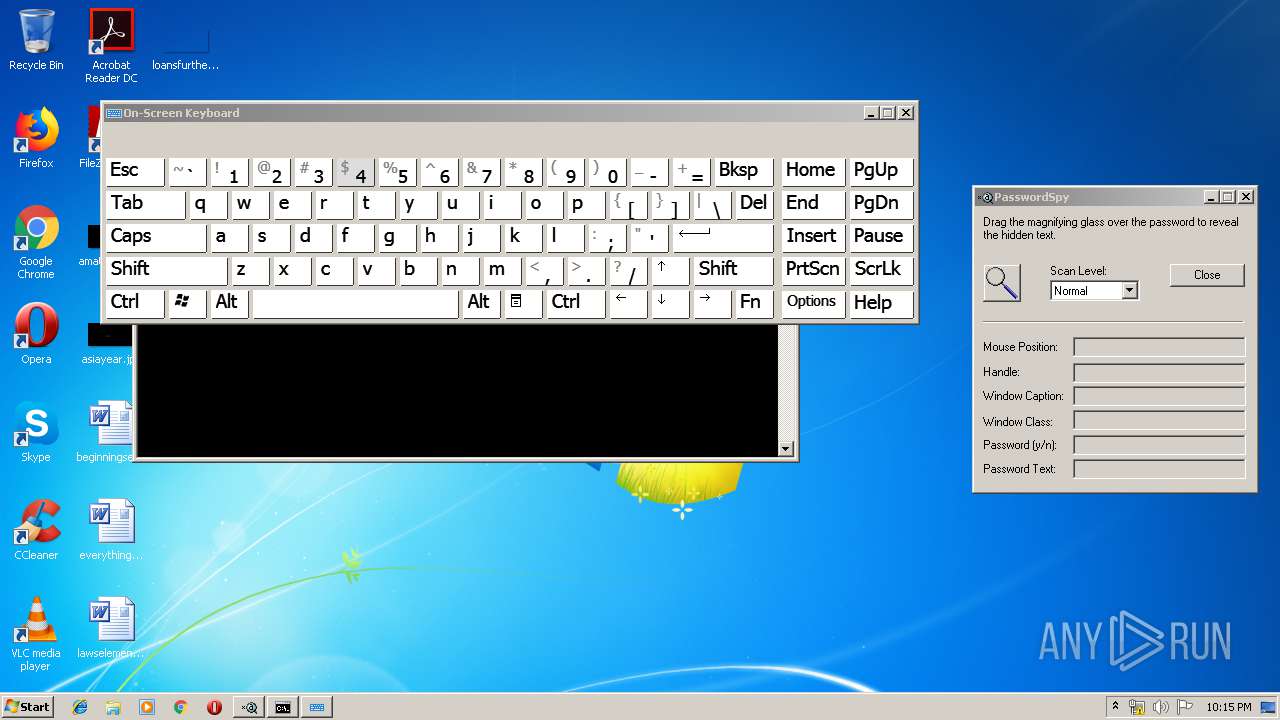Open the on-screen keyboard Options
This screenshot has height=720, width=1280.
pyautogui.click(x=813, y=303)
